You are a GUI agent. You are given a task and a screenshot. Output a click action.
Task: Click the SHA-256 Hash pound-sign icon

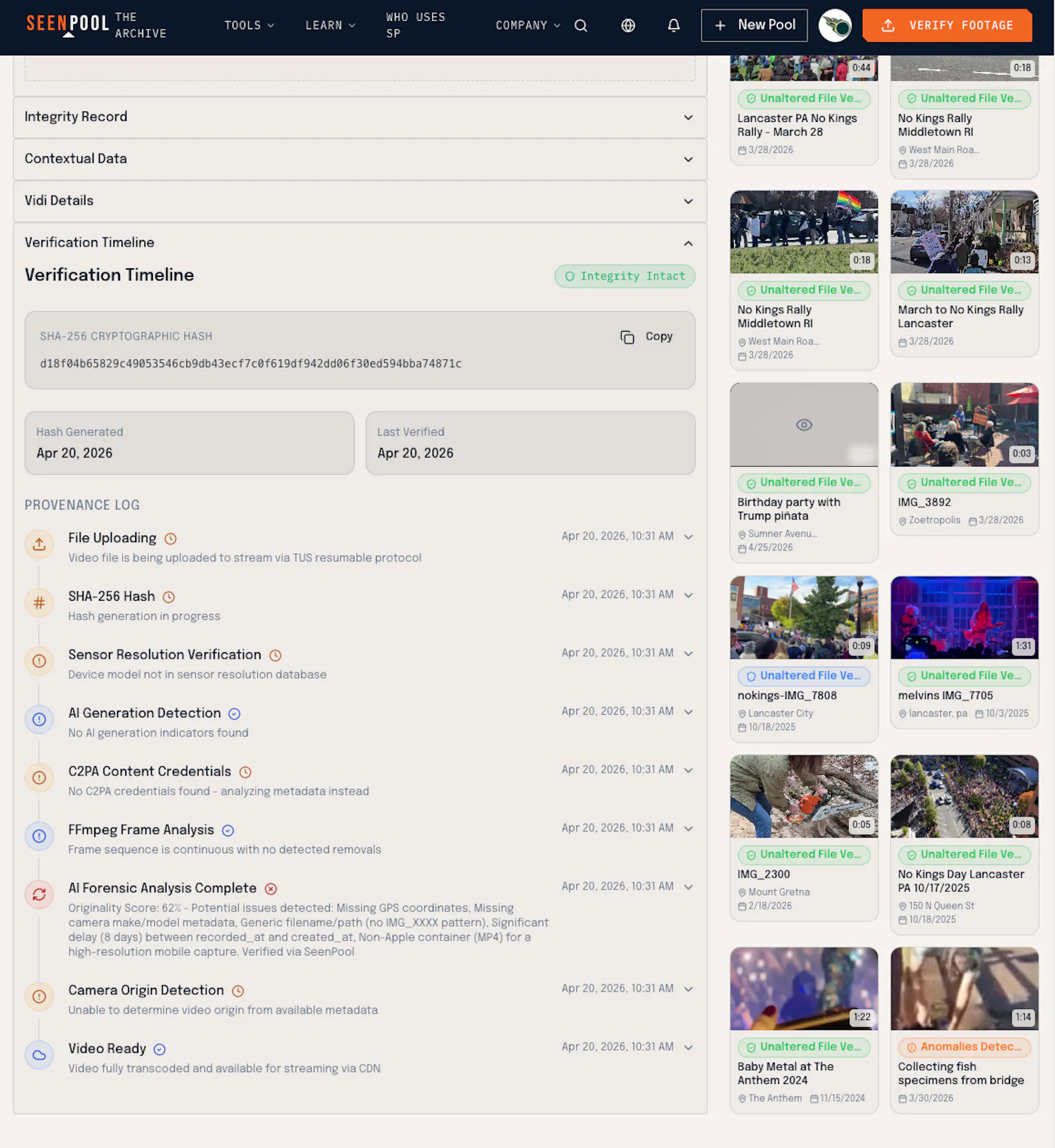click(x=39, y=603)
